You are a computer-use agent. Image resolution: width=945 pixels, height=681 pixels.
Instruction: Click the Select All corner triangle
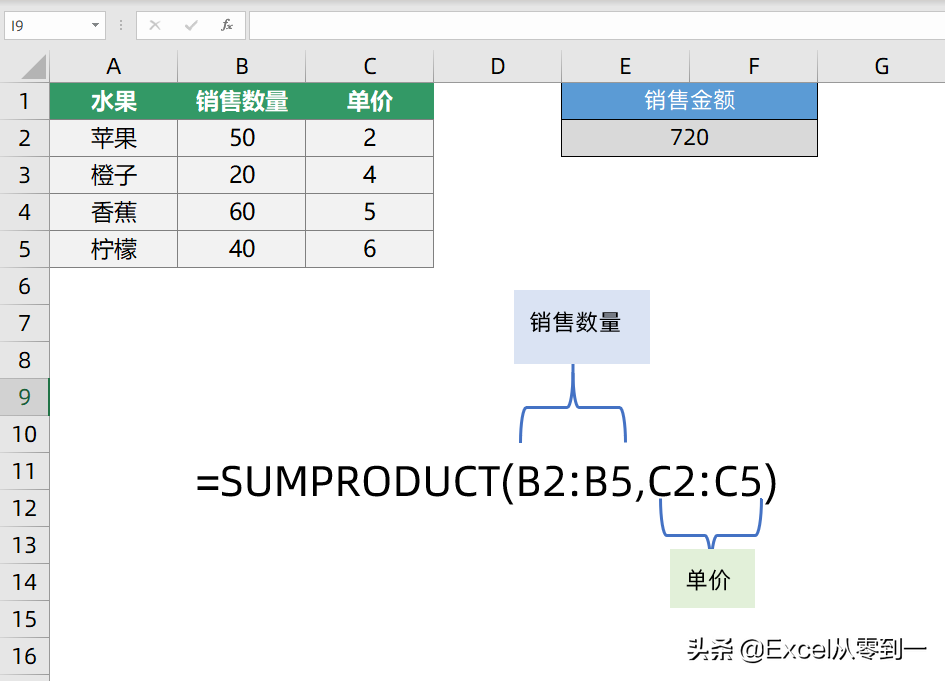33,67
